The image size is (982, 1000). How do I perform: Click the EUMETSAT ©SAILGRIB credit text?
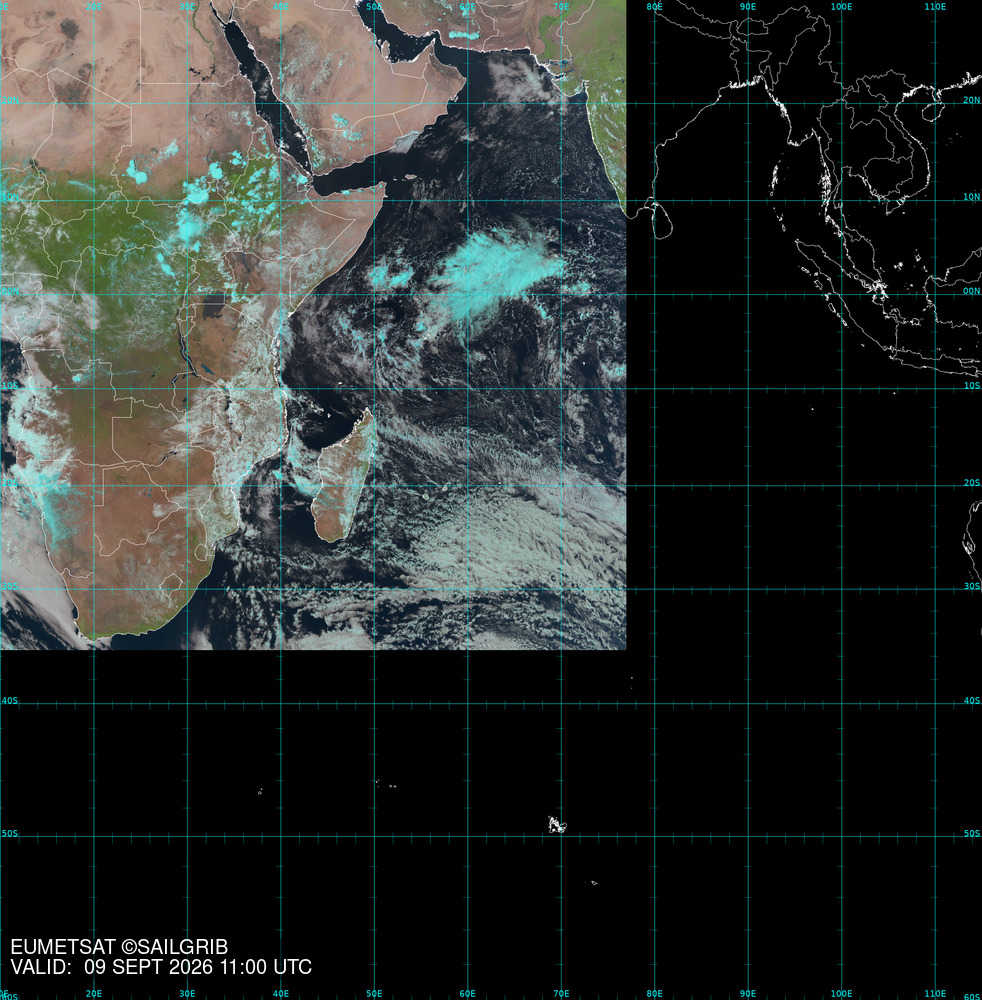pos(119,947)
